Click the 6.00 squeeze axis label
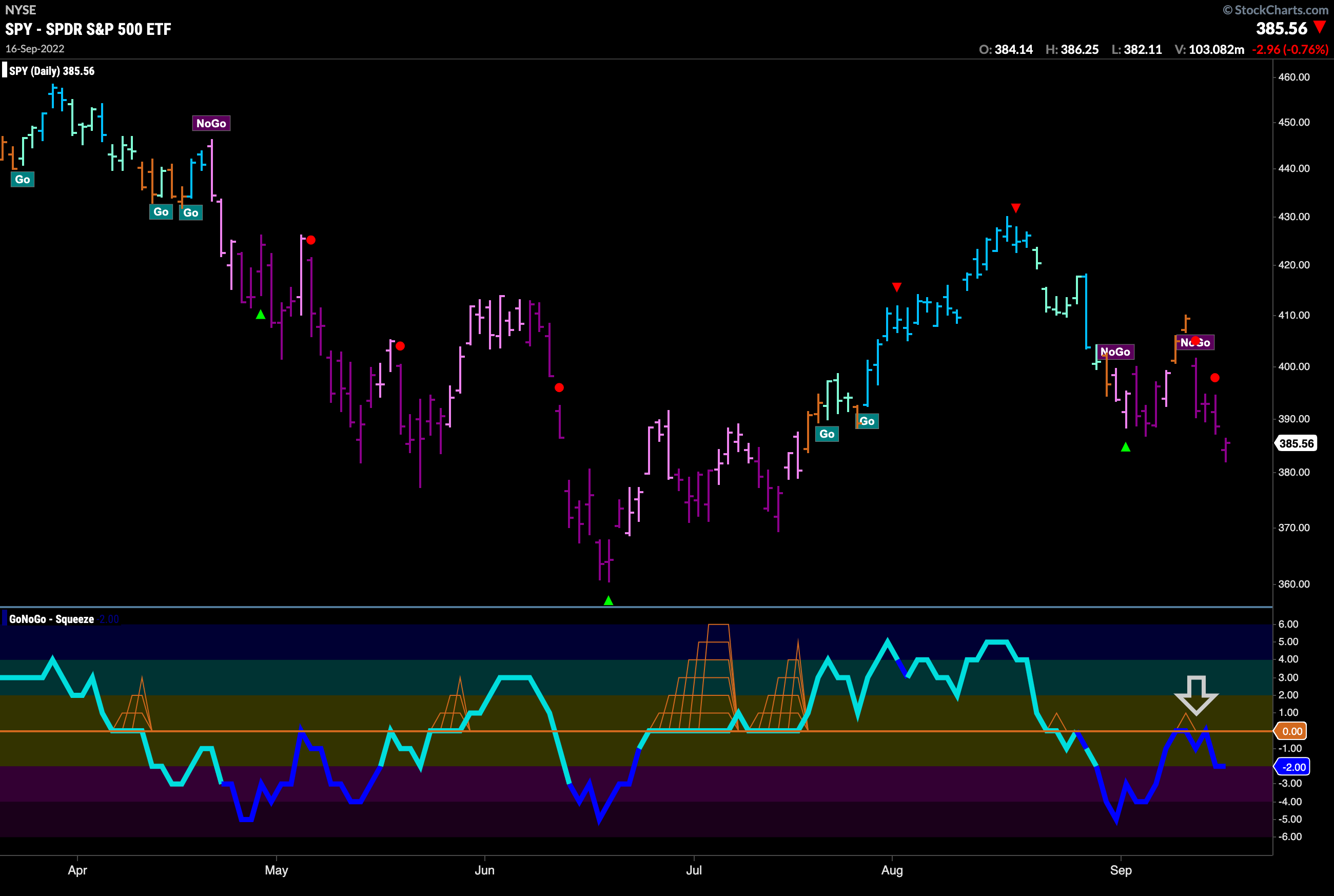 pos(1288,624)
